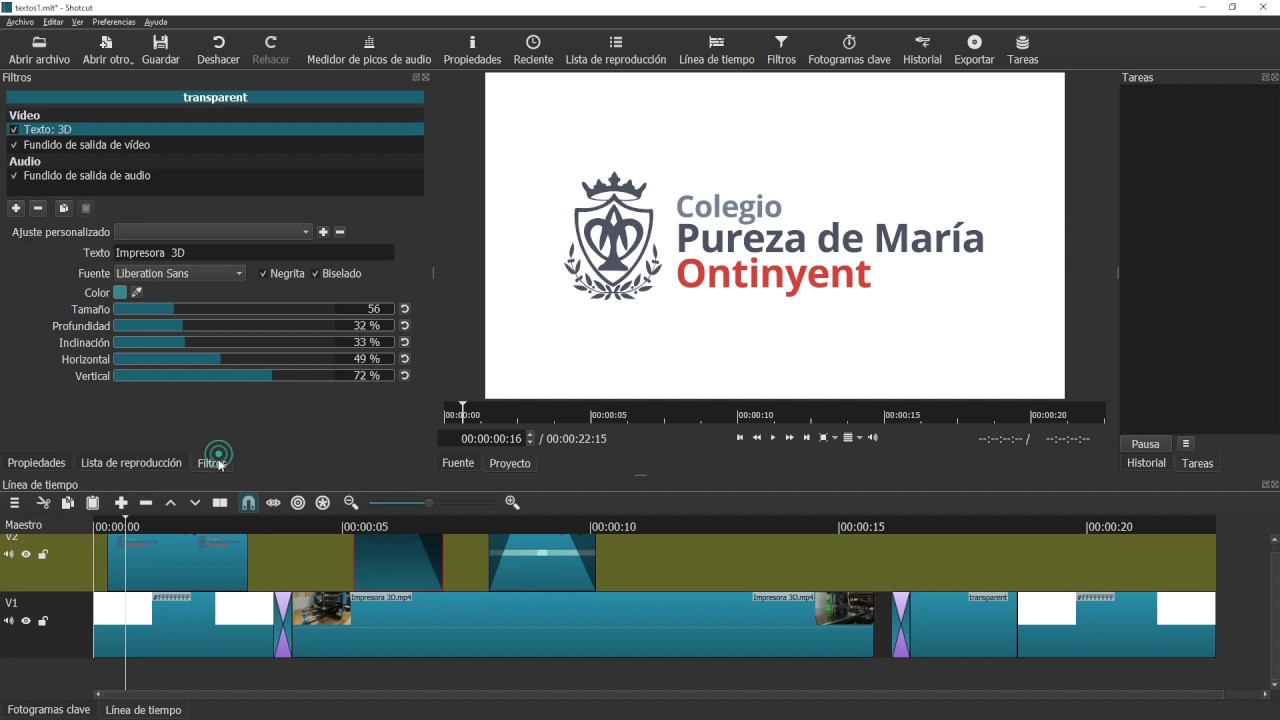Zoom in timeline magnifier icon
1280x720 pixels.
512,503
